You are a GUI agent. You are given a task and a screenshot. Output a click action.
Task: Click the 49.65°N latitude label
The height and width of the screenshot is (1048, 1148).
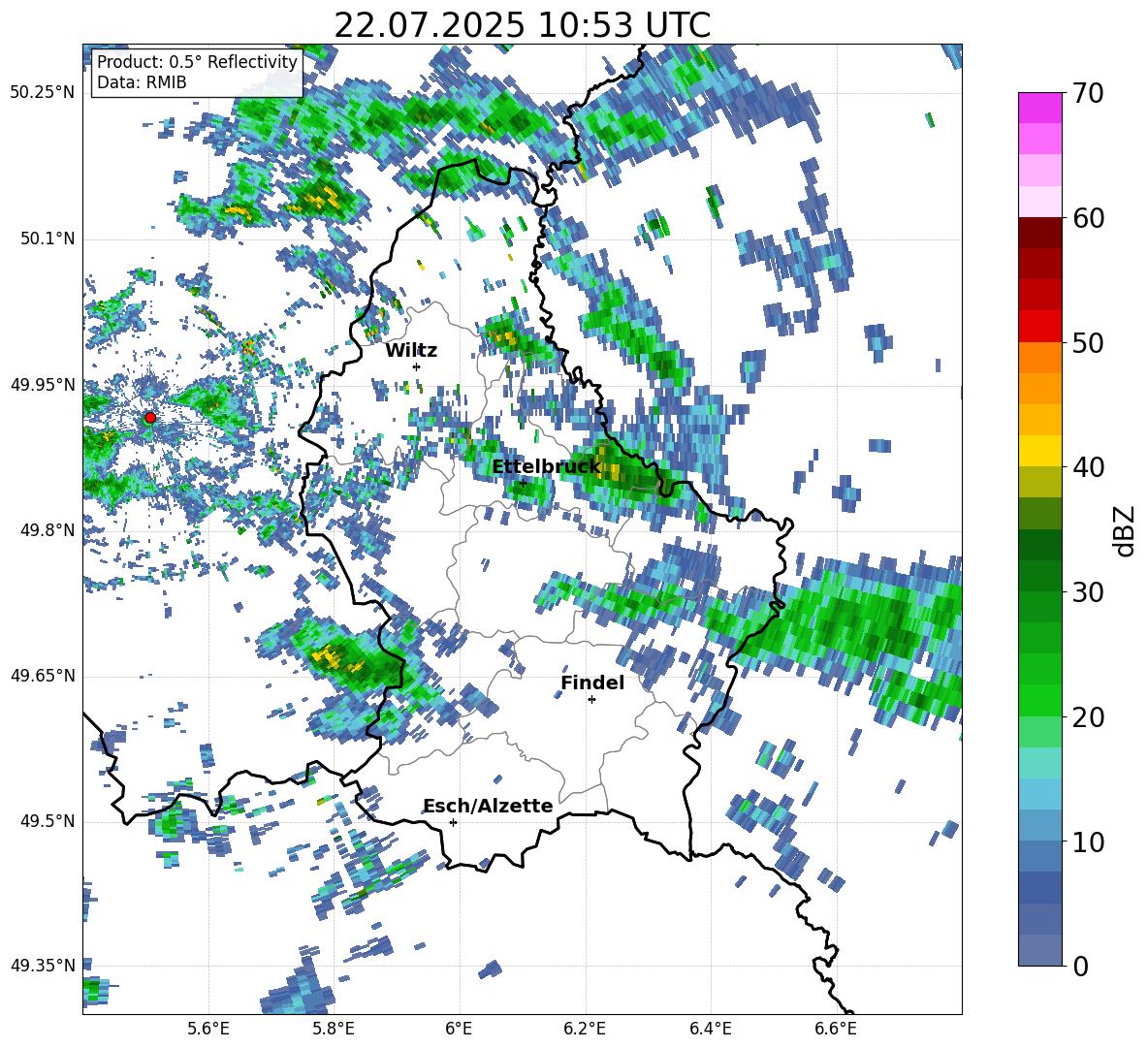(x=43, y=675)
